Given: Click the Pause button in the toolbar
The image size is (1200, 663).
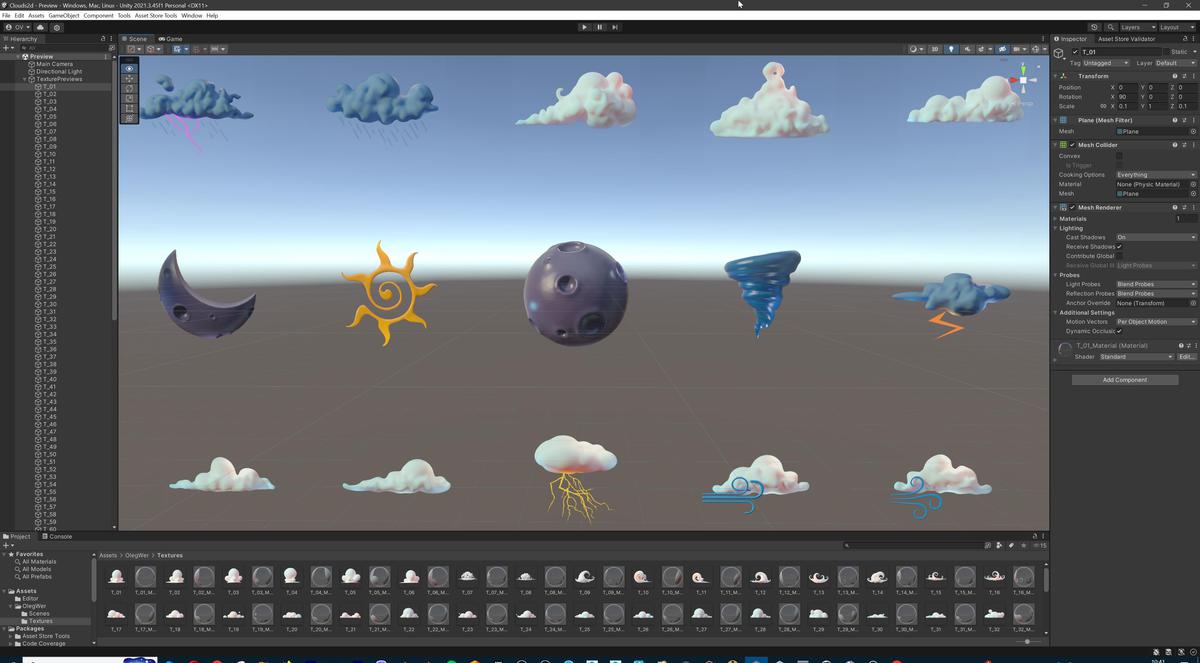Looking at the screenshot, I should pyautogui.click(x=599, y=27).
